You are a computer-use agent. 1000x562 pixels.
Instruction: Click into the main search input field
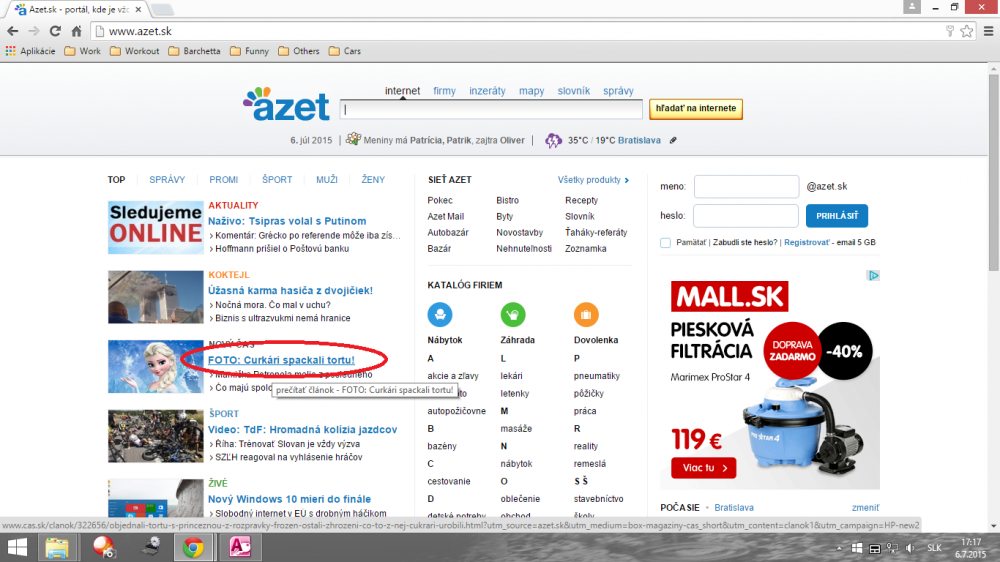coord(491,109)
